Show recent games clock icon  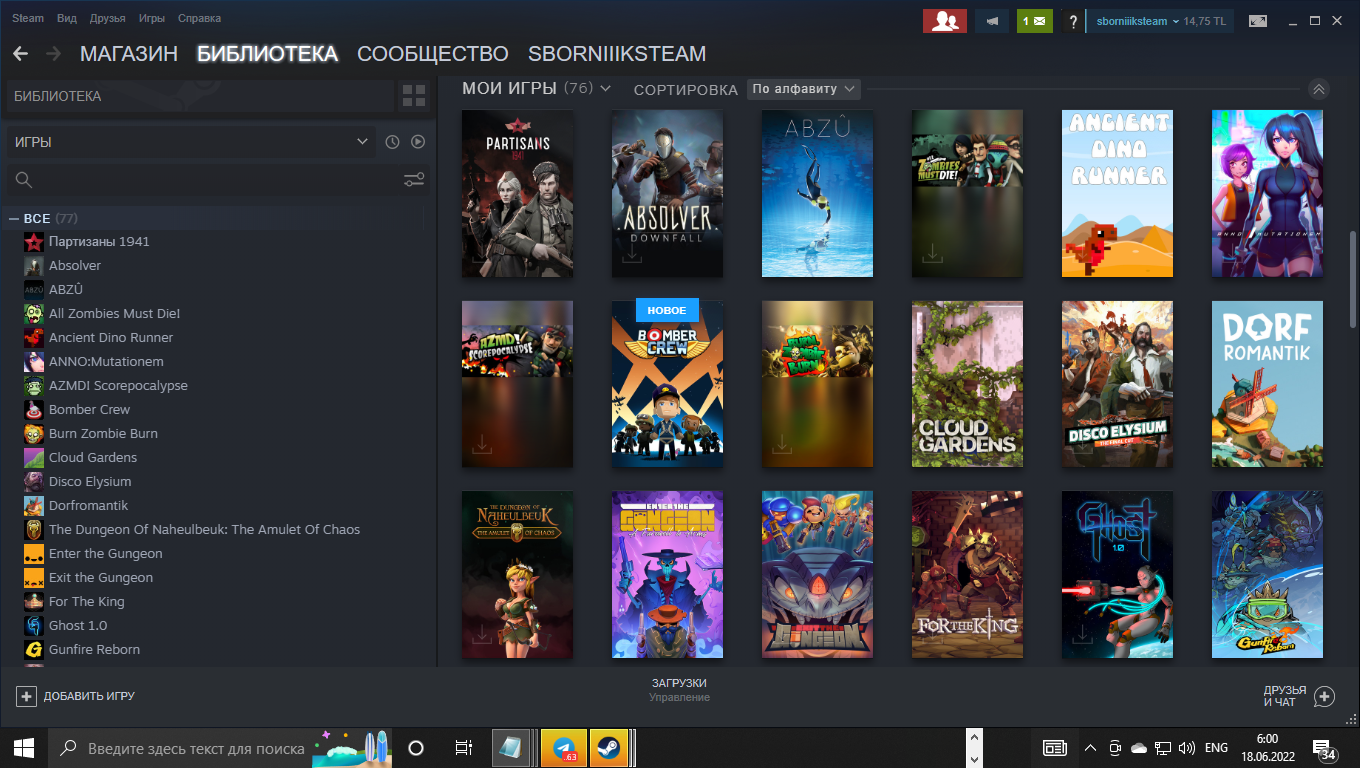click(392, 142)
